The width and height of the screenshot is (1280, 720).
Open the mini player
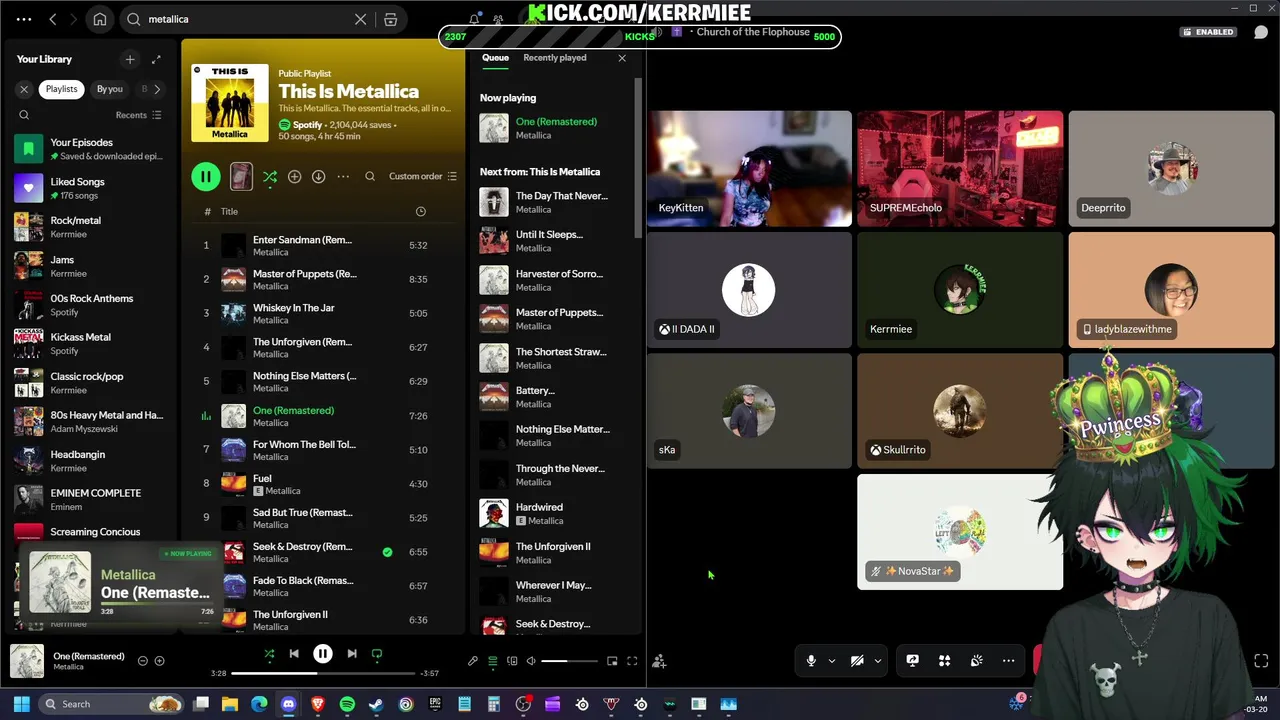point(612,661)
